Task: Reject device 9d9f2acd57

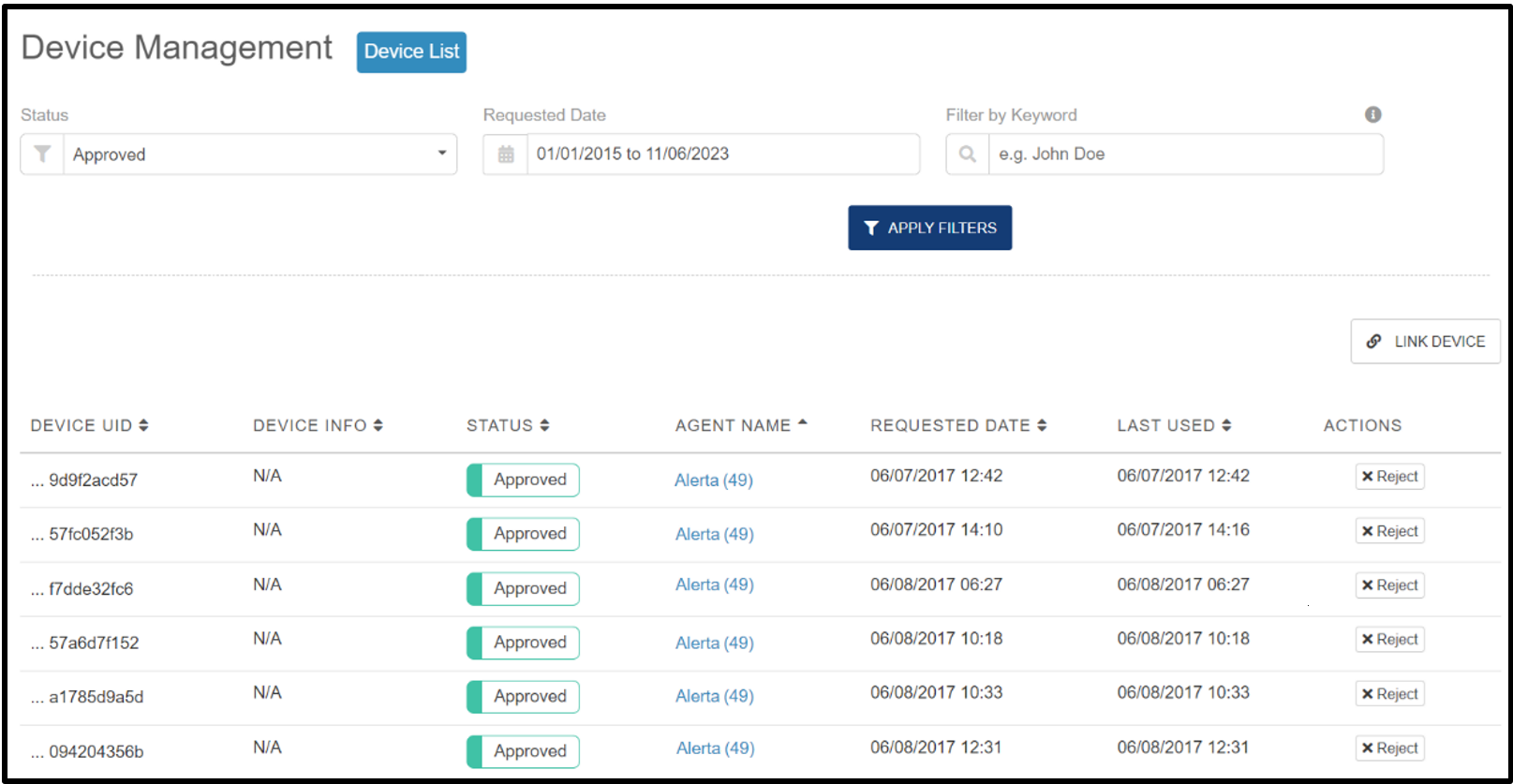Action: click(1389, 476)
